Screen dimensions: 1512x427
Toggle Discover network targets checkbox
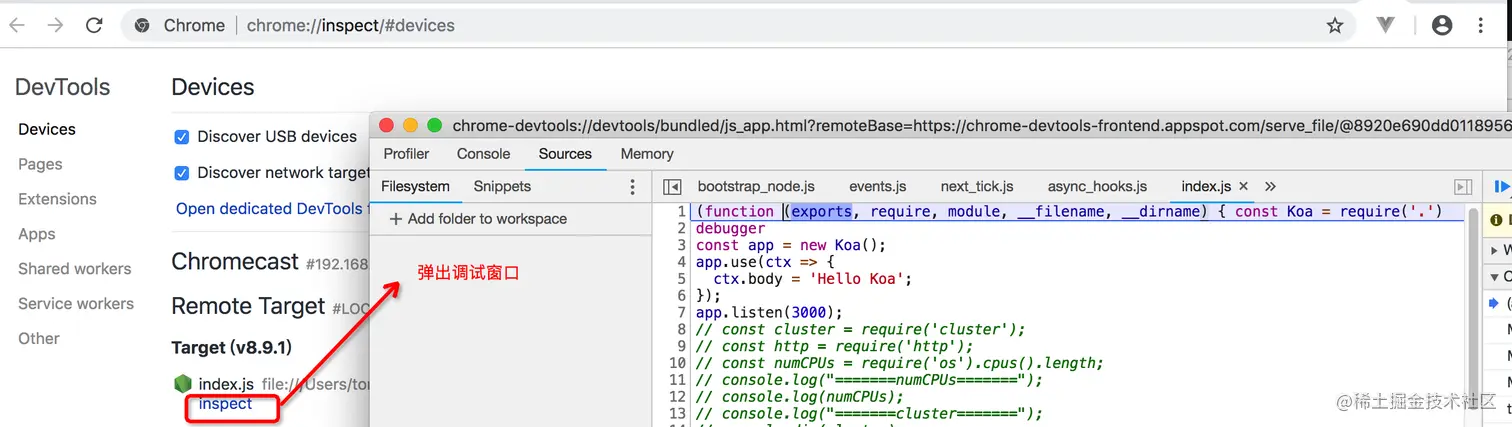(x=182, y=173)
